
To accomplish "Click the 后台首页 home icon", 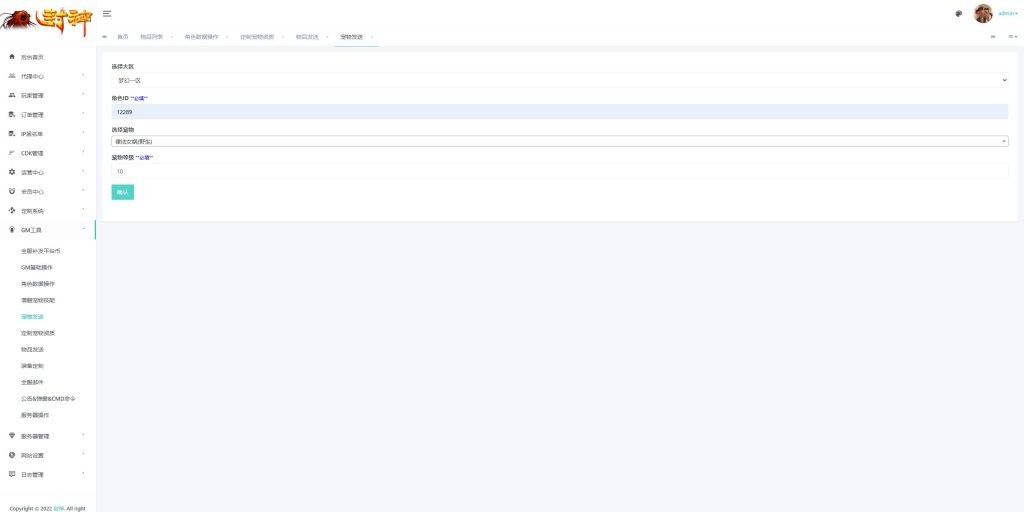I will [x=12, y=57].
